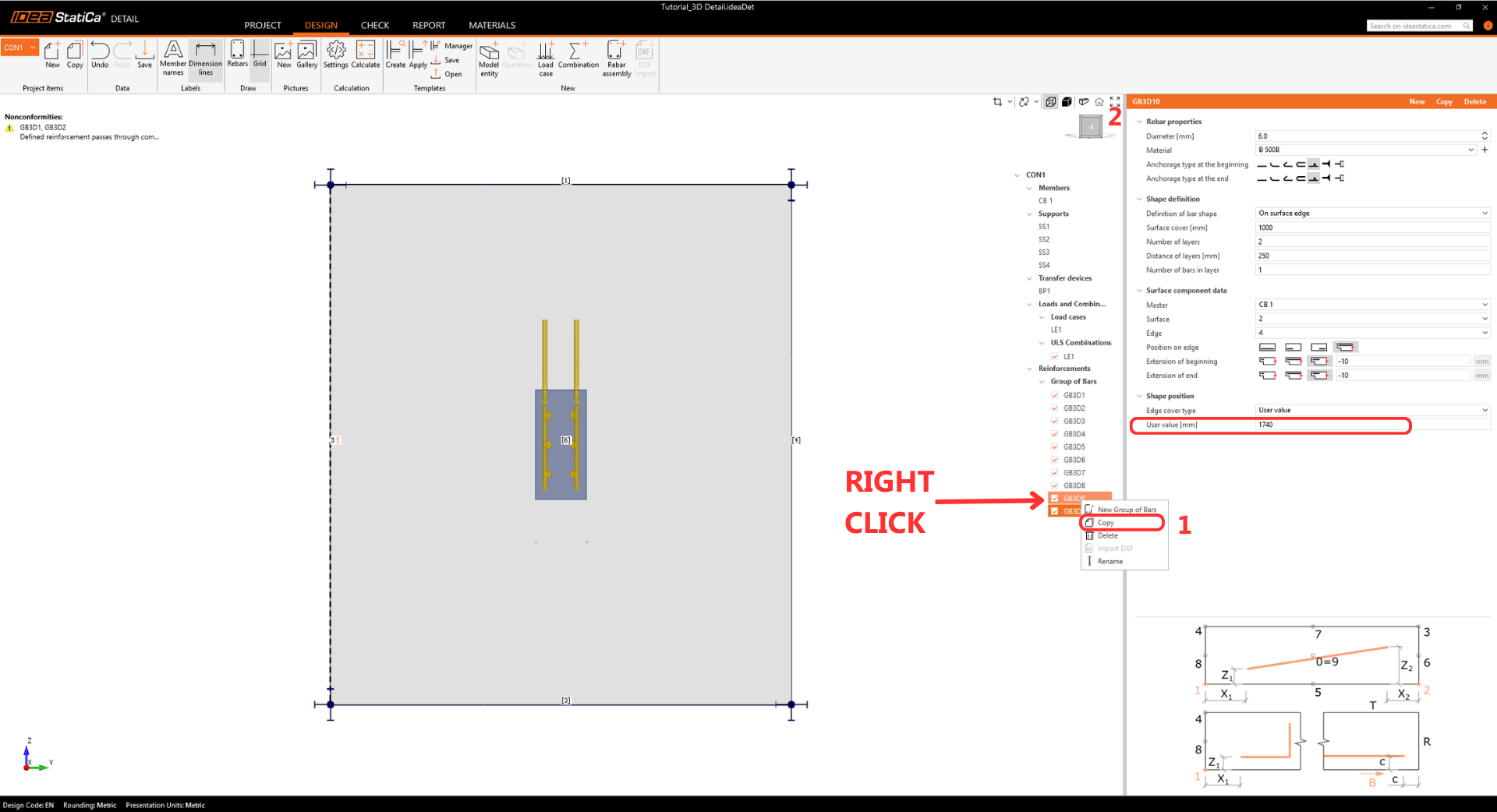
Task: Add a new Combination
Action: coord(579,55)
